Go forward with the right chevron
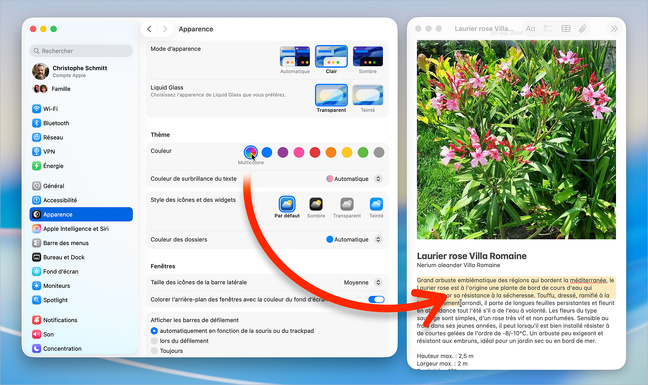The image size is (648, 385). 164,29
